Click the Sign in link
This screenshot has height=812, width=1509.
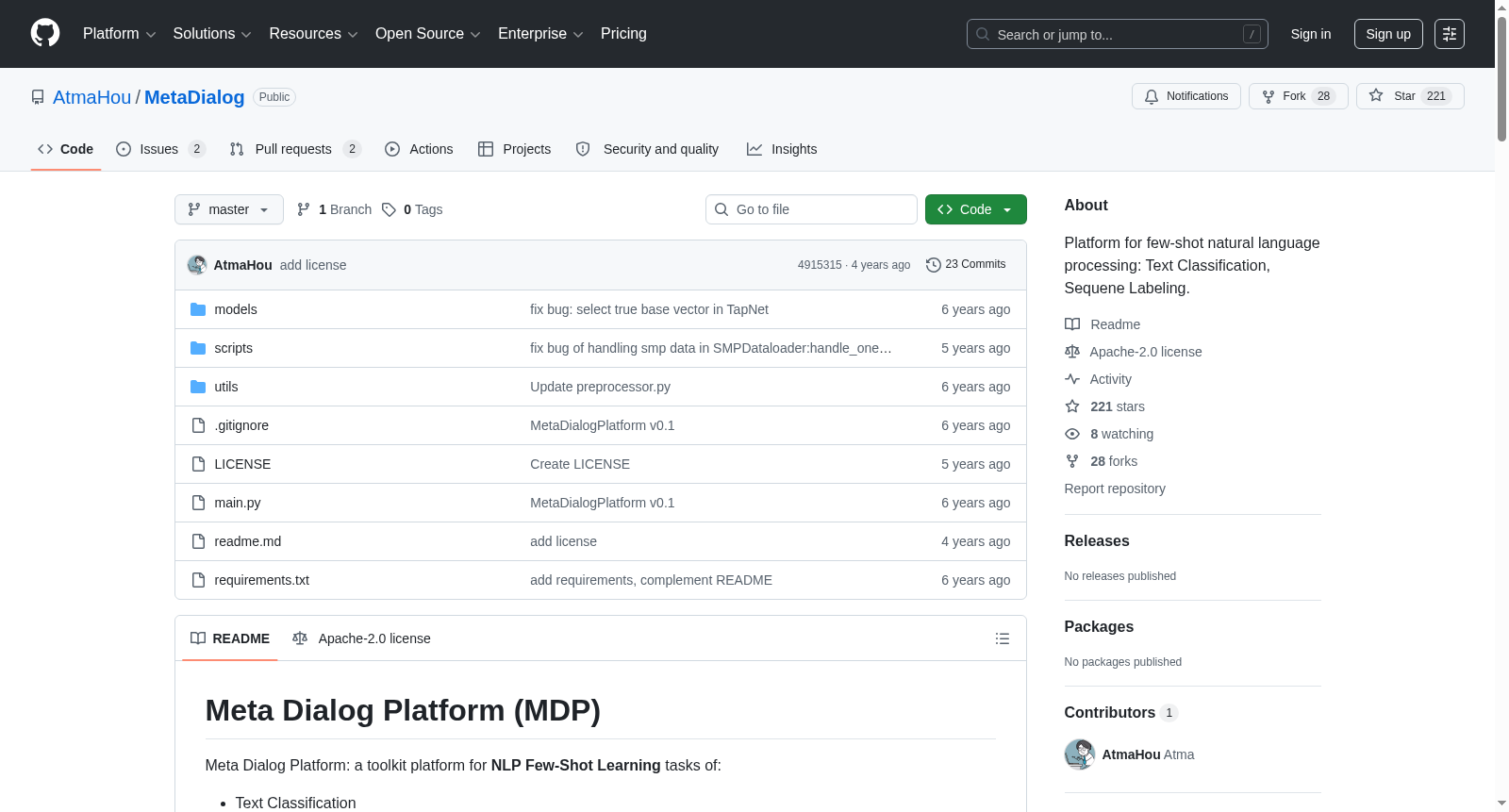pyautogui.click(x=1311, y=34)
